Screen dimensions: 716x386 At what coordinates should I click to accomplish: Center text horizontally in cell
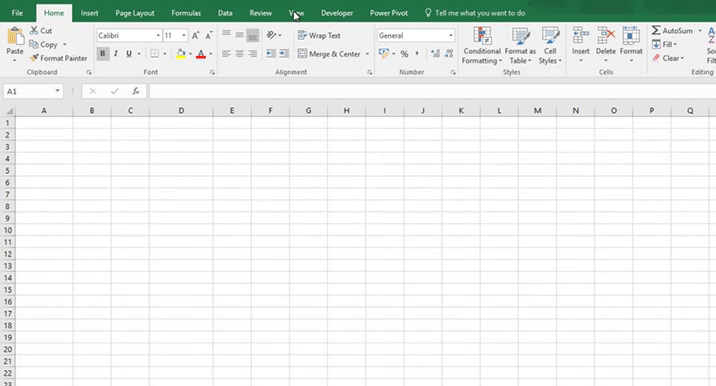click(239, 53)
